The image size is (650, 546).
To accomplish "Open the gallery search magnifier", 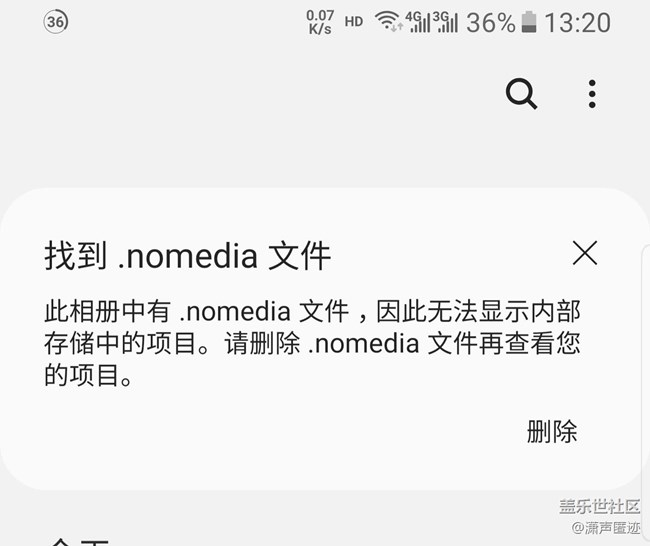I will tap(521, 93).
